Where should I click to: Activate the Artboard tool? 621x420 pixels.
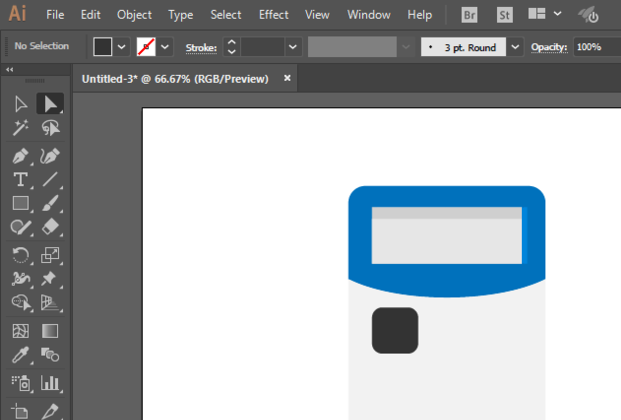[21, 410]
